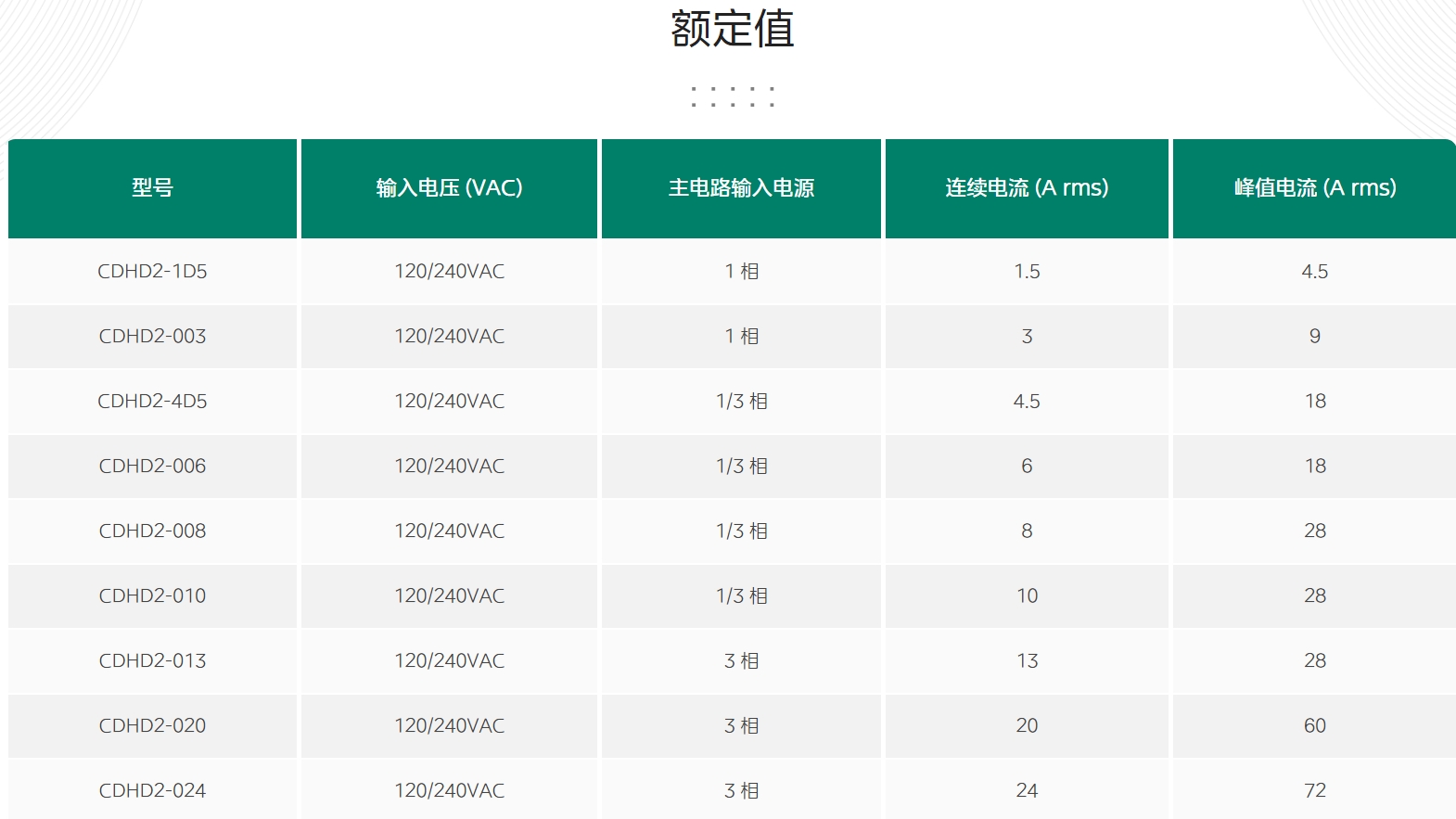Click 120/240VAC in CDHD2-4D5 row
This screenshot has height=819, width=1456.
pos(449,402)
